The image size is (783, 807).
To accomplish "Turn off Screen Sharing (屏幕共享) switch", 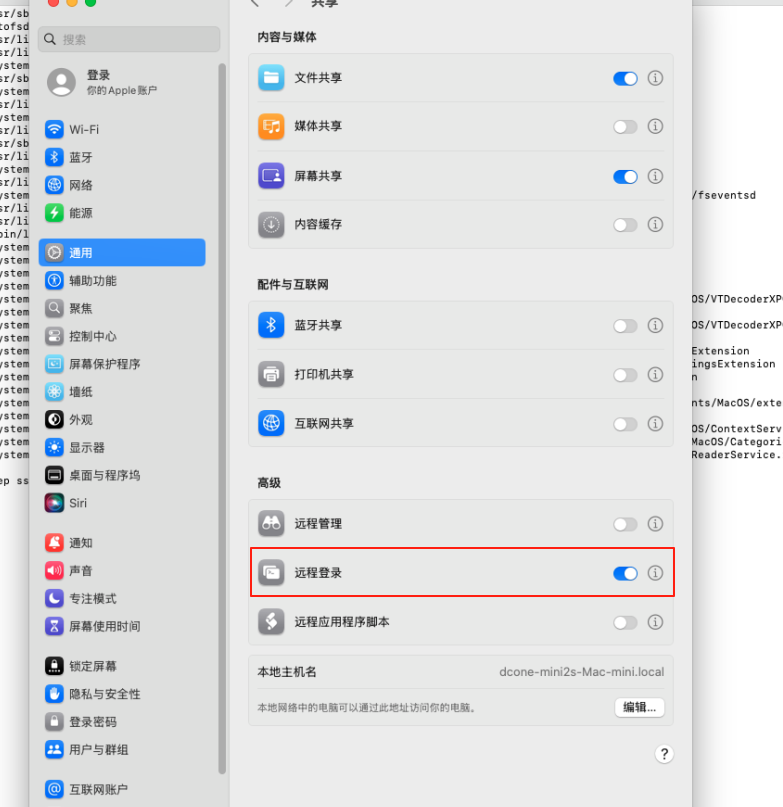I will 625,177.
